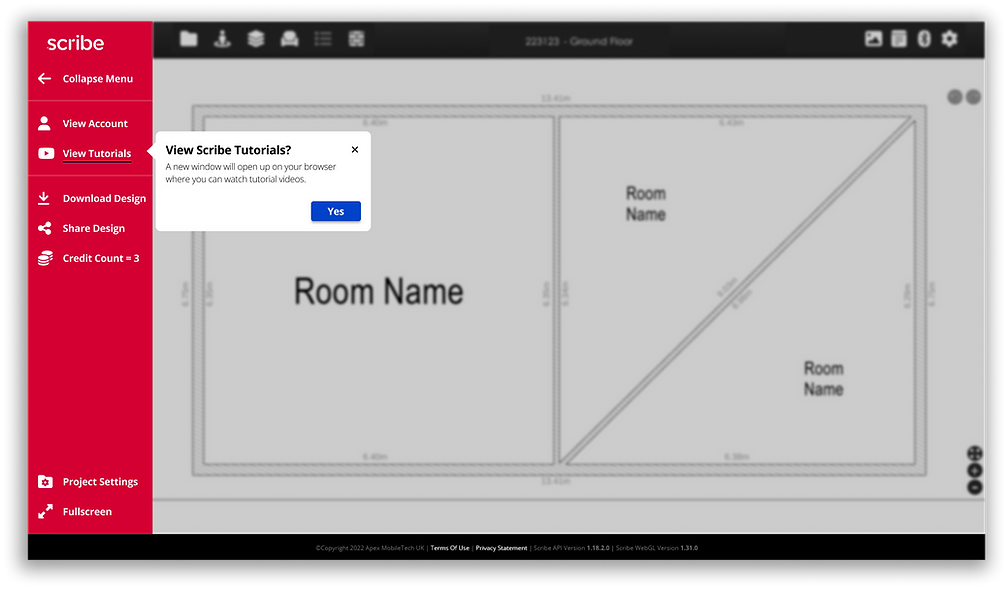The height and width of the screenshot is (589, 1008).
Task: Click Yes to view Scribe tutorials
Action: tap(335, 211)
